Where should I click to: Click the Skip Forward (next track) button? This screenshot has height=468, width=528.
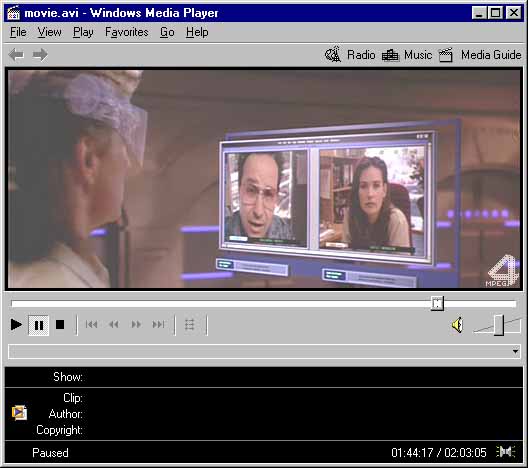click(158, 325)
